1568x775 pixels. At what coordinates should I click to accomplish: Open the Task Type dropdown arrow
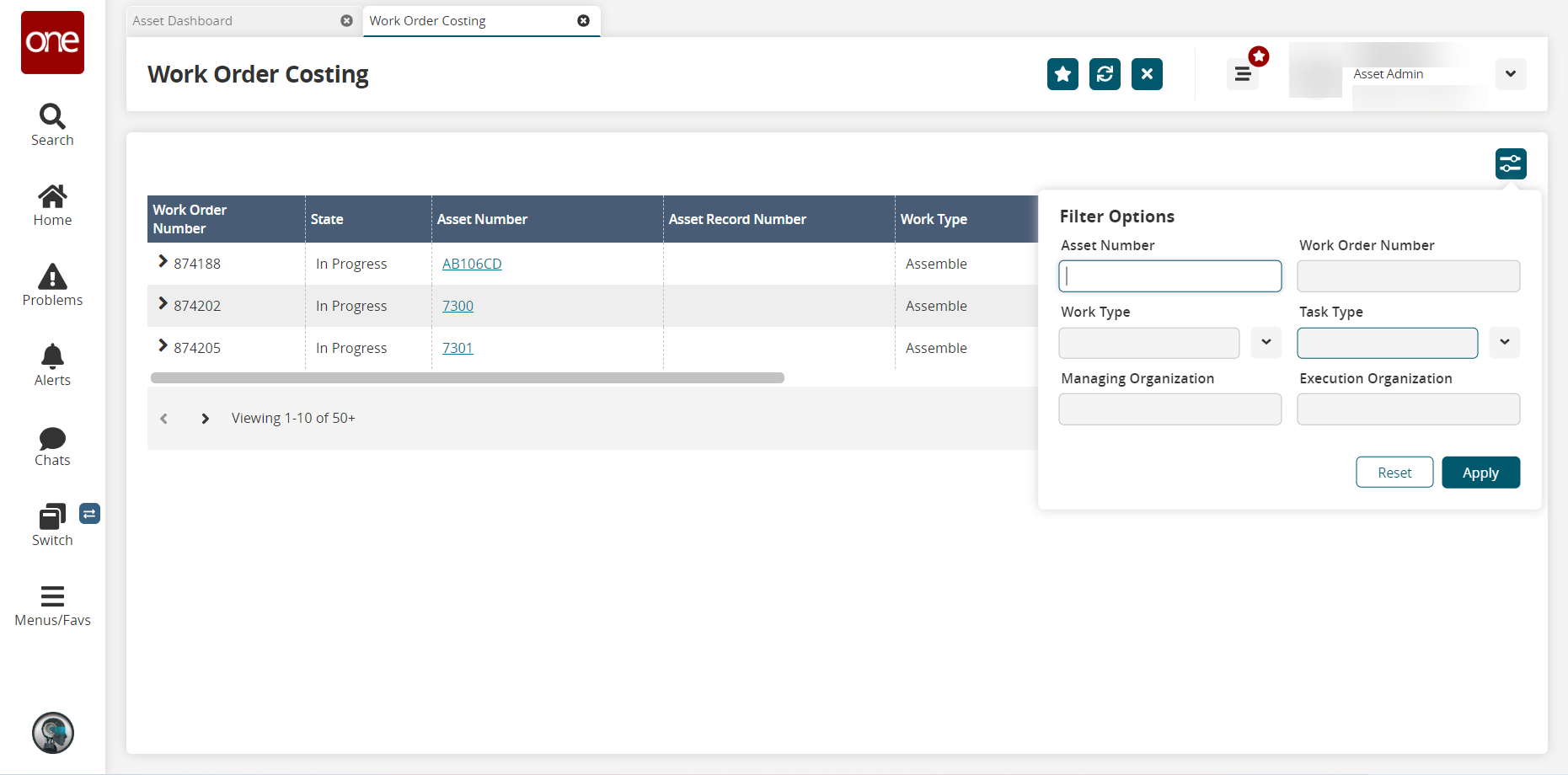pyautogui.click(x=1504, y=343)
